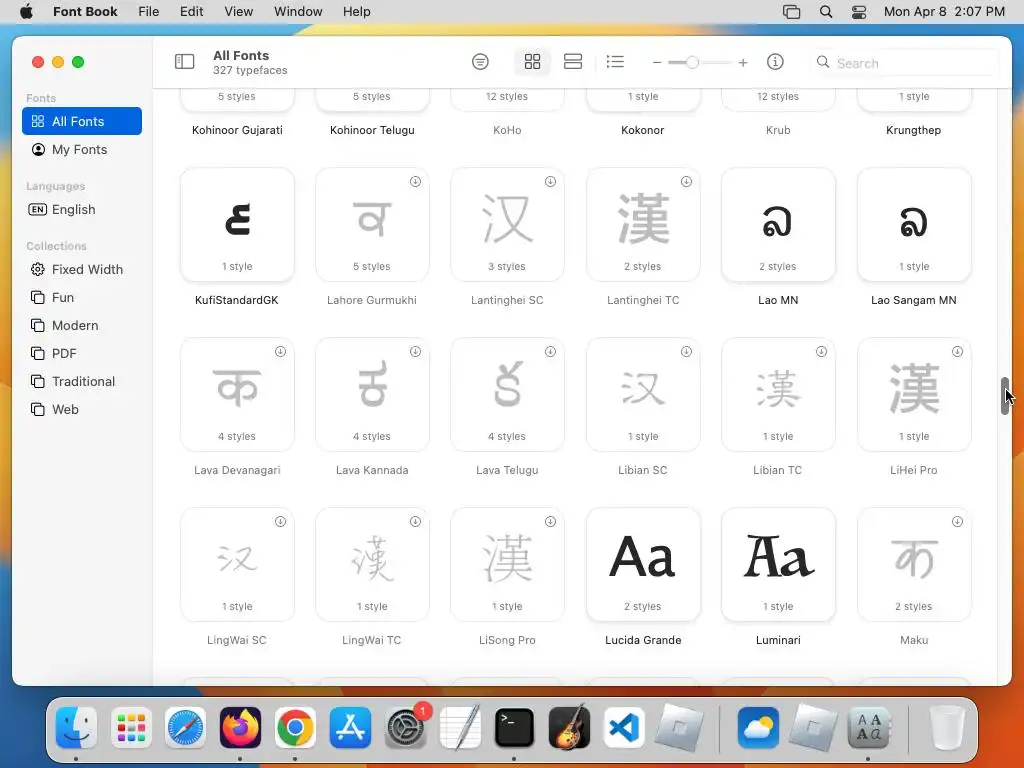Image resolution: width=1024 pixels, height=768 pixels.
Task: Download Lava Devanagari via its download icon
Action: pyautogui.click(x=280, y=351)
